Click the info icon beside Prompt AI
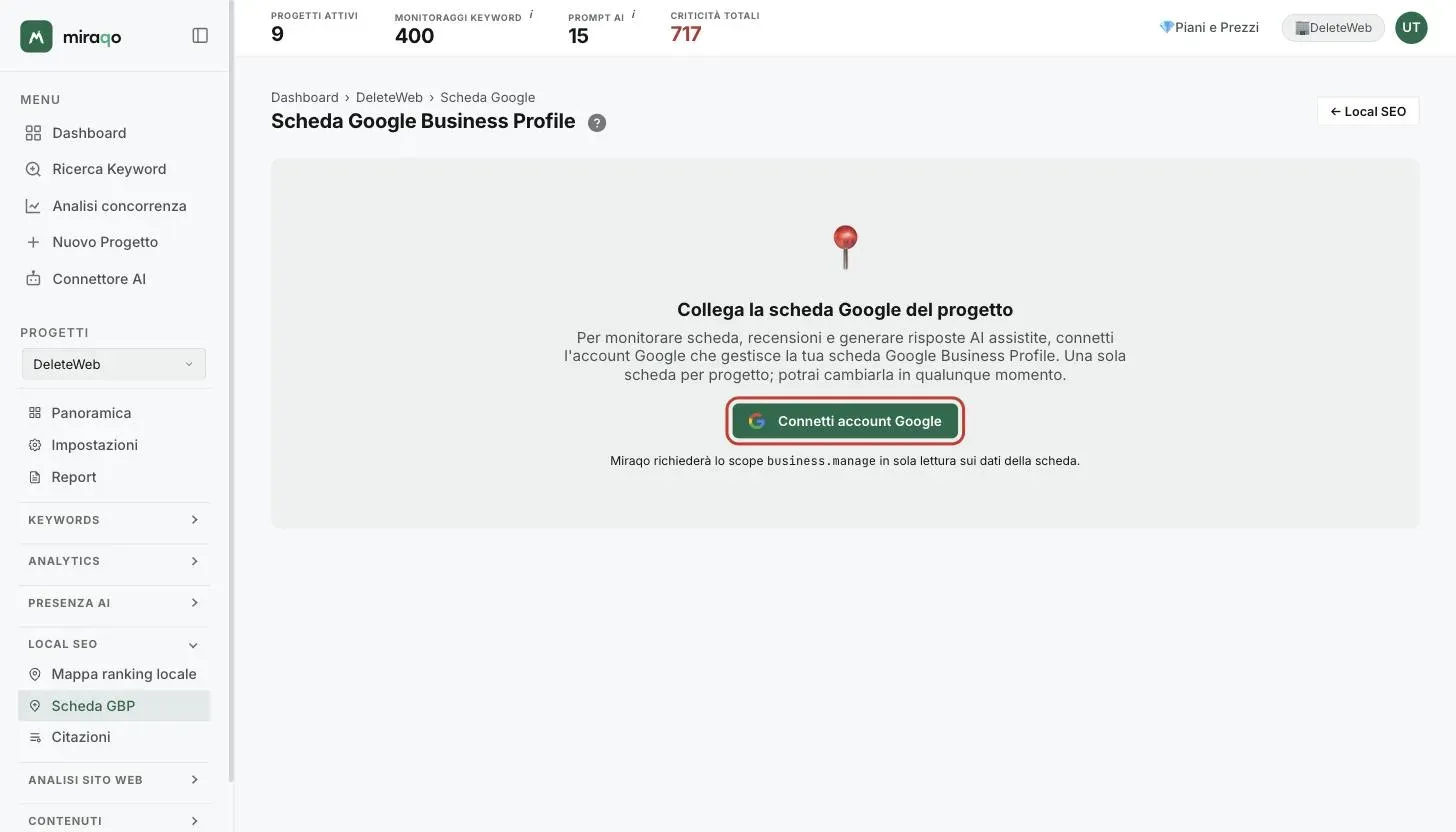1456x832 pixels. [x=633, y=15]
